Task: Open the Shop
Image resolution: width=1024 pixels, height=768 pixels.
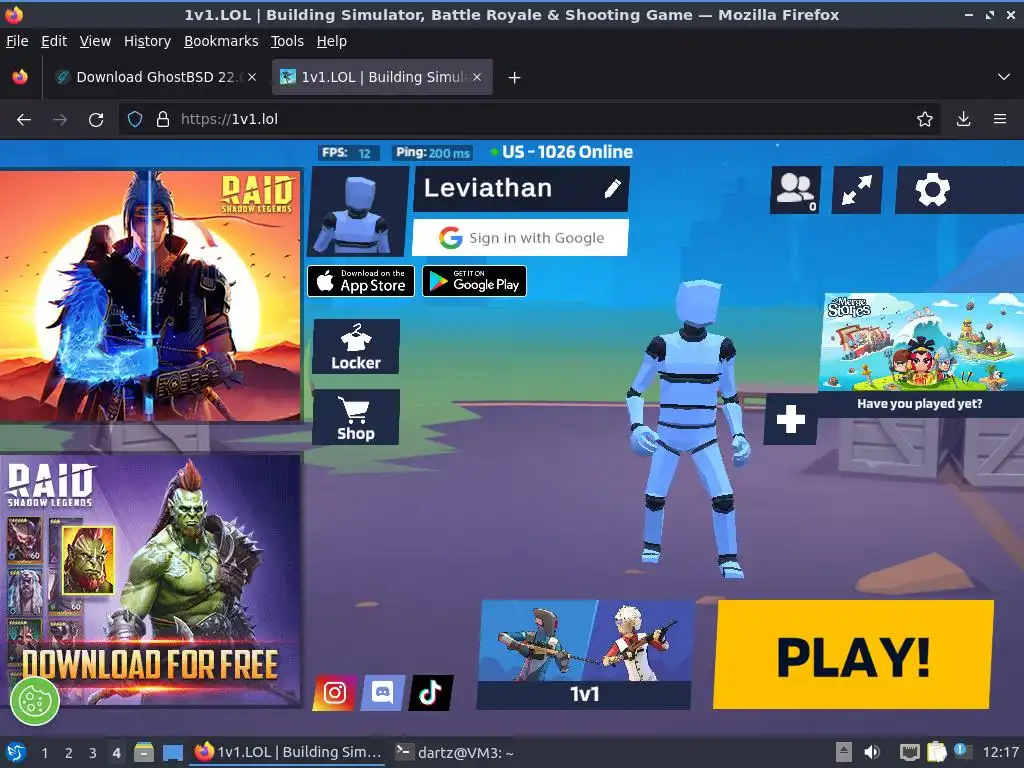Action: pos(356,417)
